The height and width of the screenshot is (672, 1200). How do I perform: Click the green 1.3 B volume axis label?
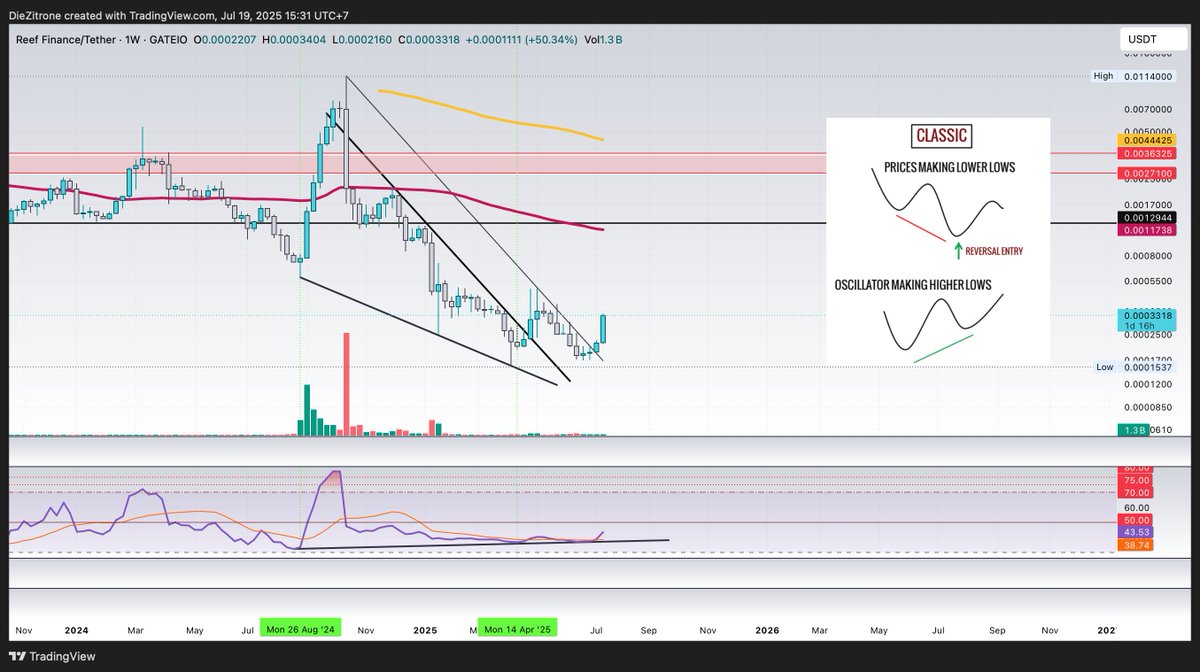[1133, 430]
